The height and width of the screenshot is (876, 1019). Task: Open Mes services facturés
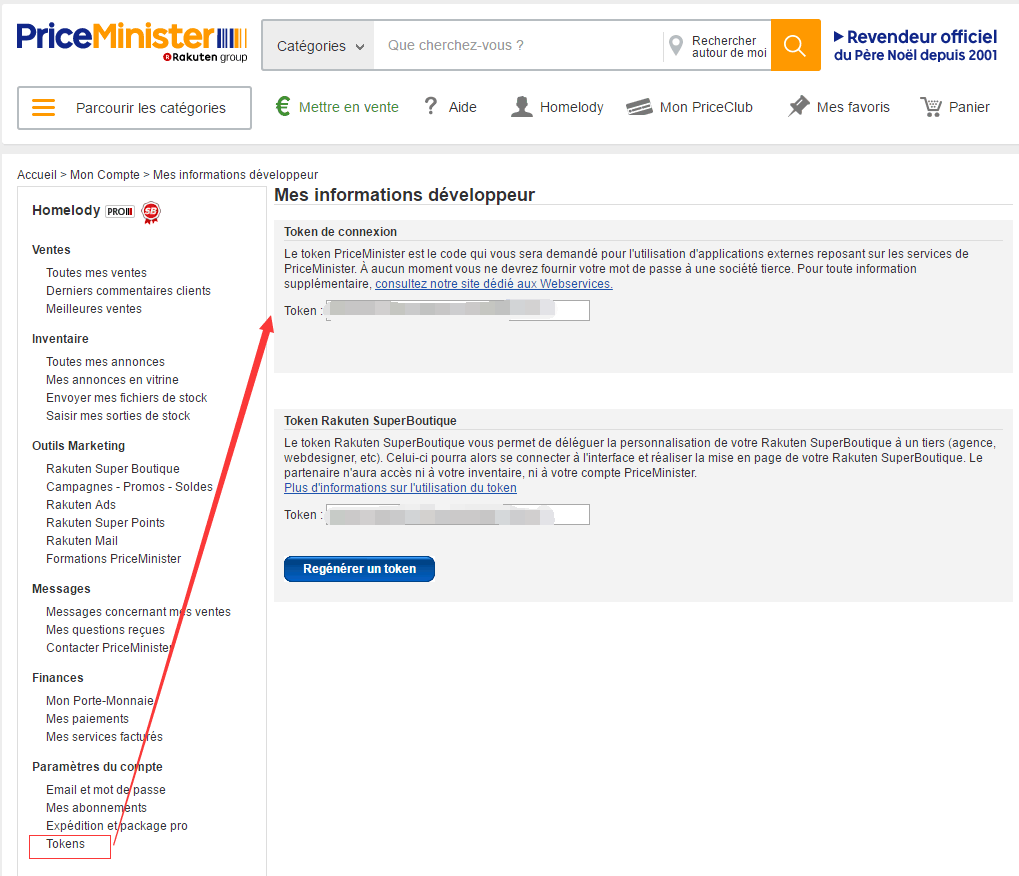pos(105,737)
